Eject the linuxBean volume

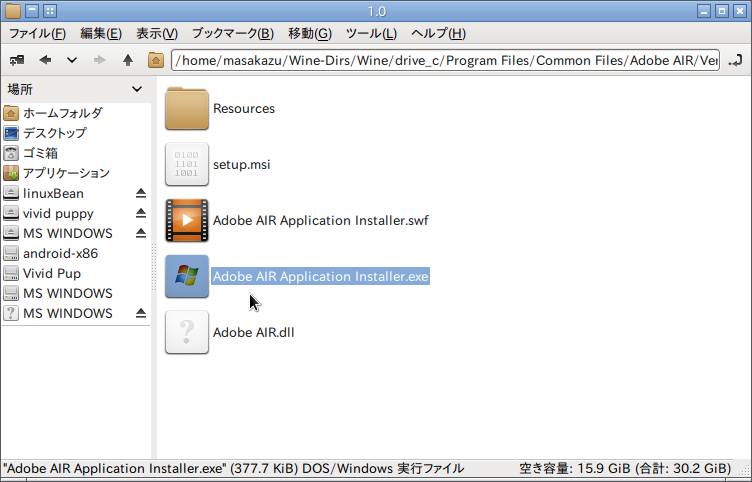click(141, 193)
